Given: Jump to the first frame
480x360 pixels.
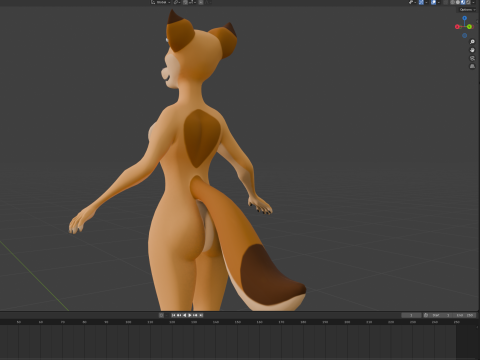Looking at the screenshot, I should click(174, 315).
